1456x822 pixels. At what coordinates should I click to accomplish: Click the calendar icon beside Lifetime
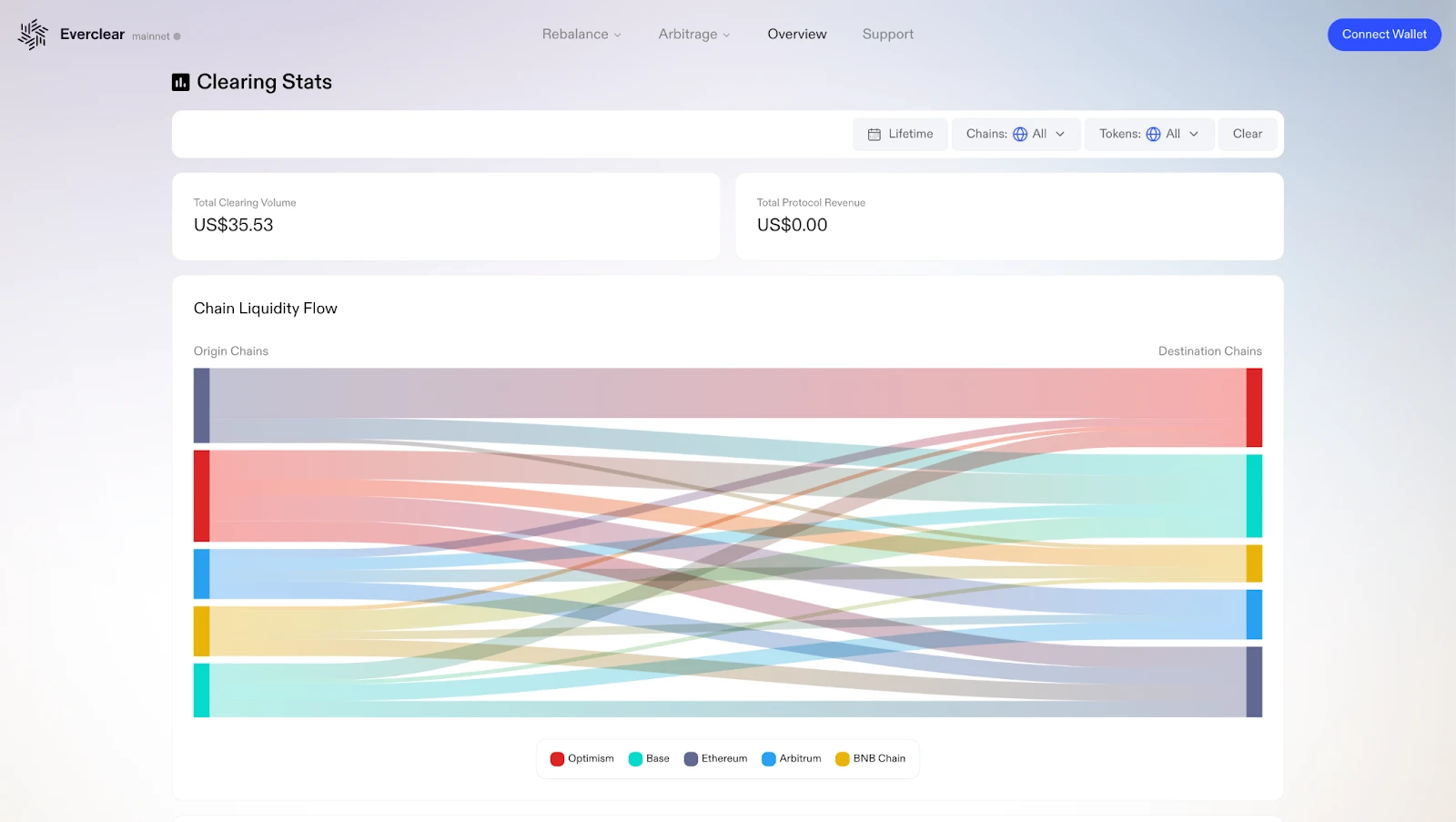click(x=875, y=135)
